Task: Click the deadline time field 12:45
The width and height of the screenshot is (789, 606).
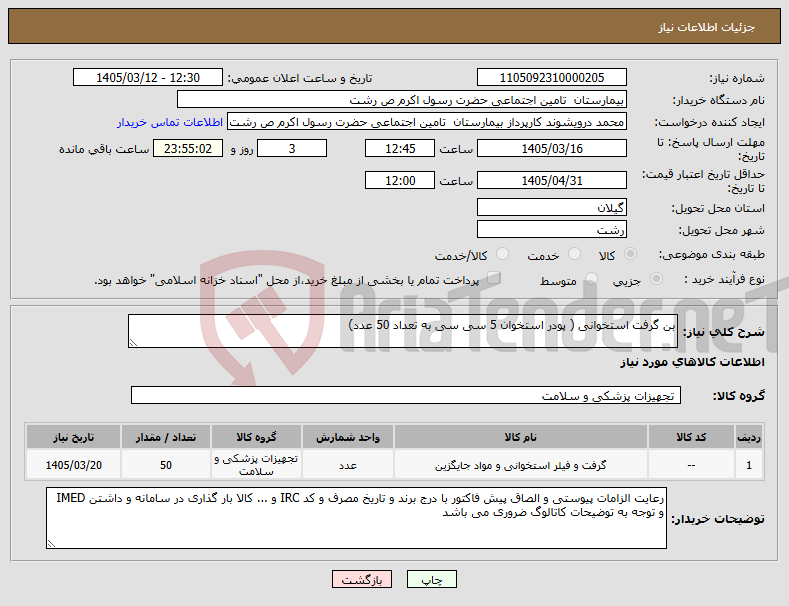Action: [x=400, y=148]
